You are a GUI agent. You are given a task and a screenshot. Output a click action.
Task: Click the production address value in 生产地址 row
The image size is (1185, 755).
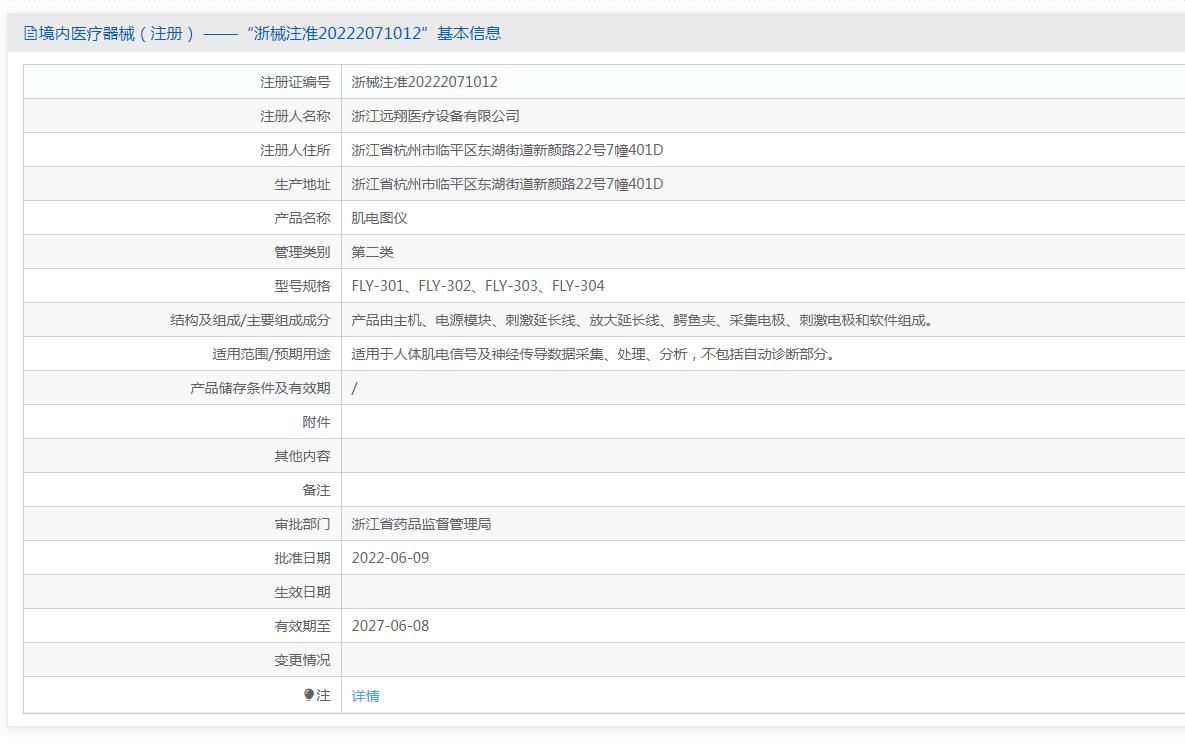(x=507, y=184)
